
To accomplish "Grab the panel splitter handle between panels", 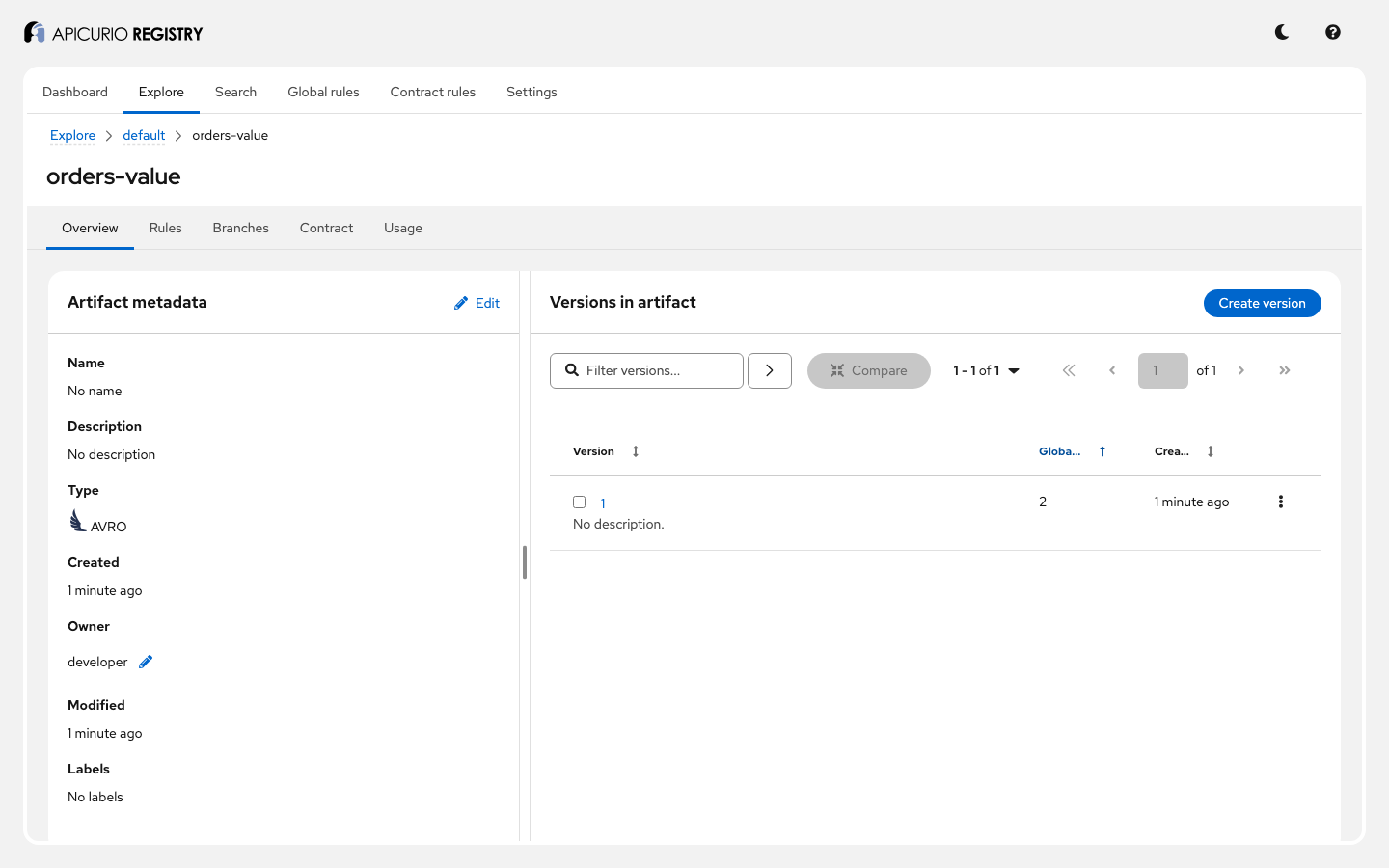I will click(x=525, y=562).
